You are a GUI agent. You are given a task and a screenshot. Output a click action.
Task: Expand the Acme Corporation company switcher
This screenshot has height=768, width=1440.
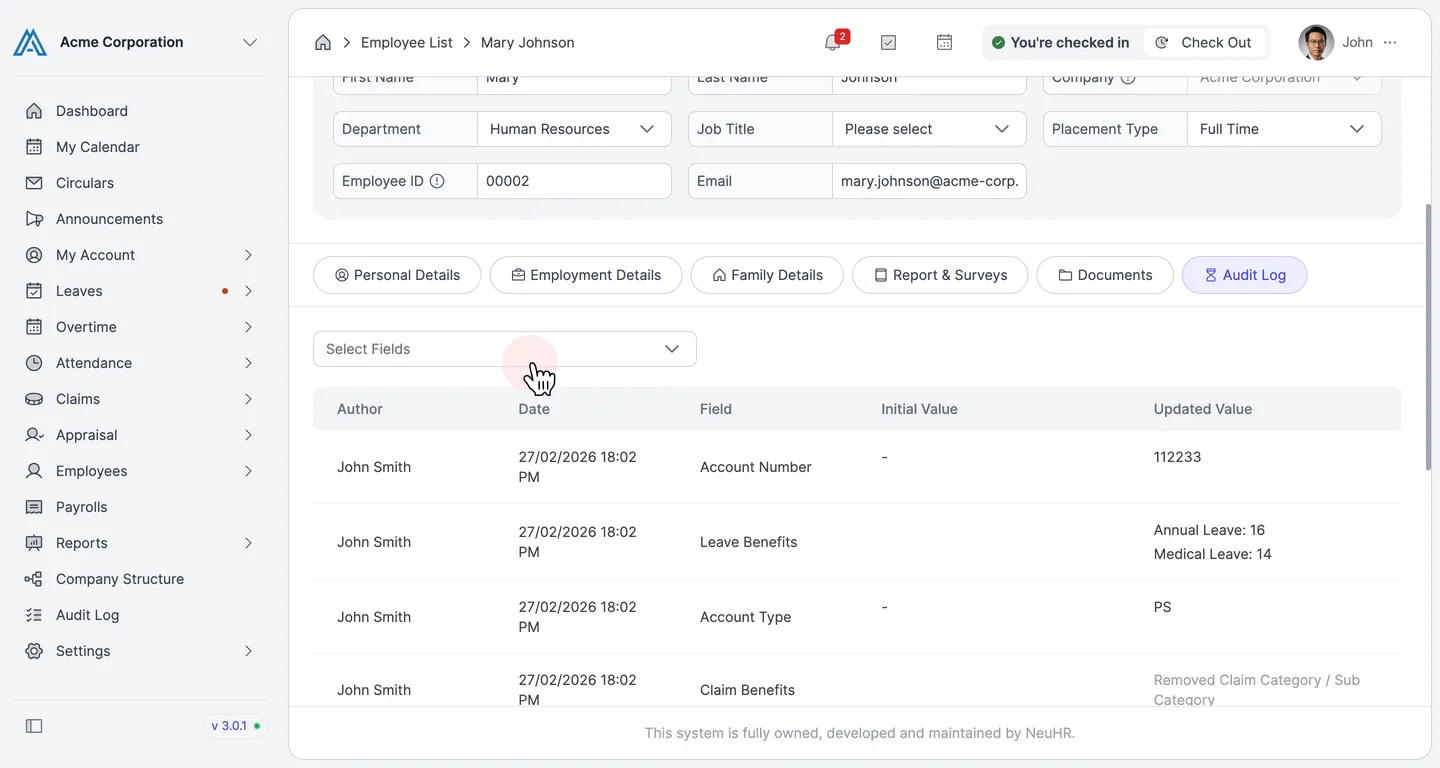[x=250, y=42]
